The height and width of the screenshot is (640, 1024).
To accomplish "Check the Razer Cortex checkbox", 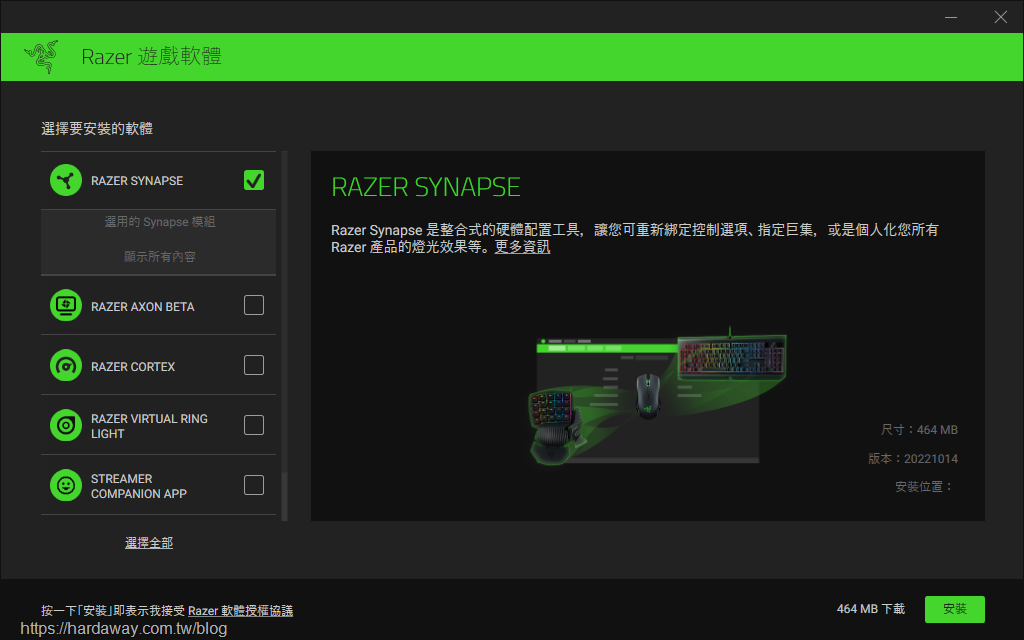I will [x=253, y=365].
